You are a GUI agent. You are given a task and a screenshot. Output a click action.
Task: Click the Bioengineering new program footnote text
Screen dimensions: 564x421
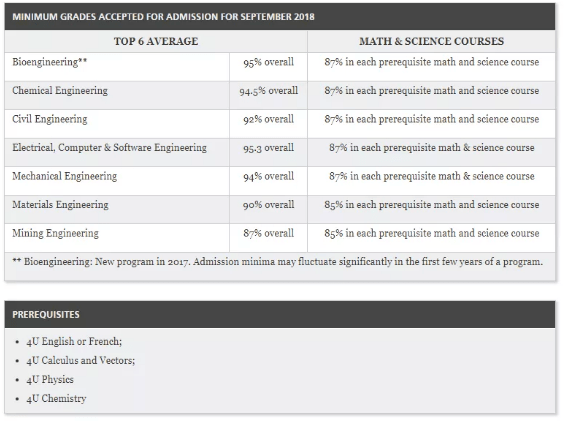278,262
